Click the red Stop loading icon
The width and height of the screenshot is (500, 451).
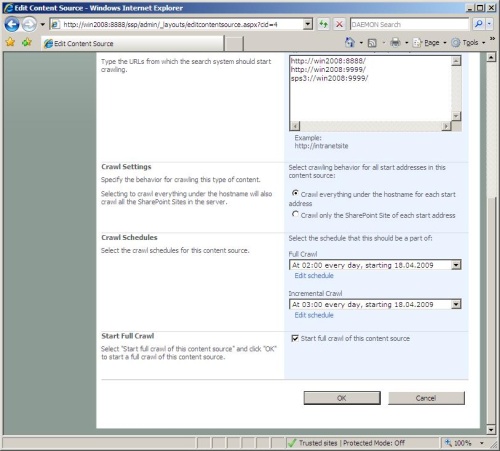pos(339,24)
